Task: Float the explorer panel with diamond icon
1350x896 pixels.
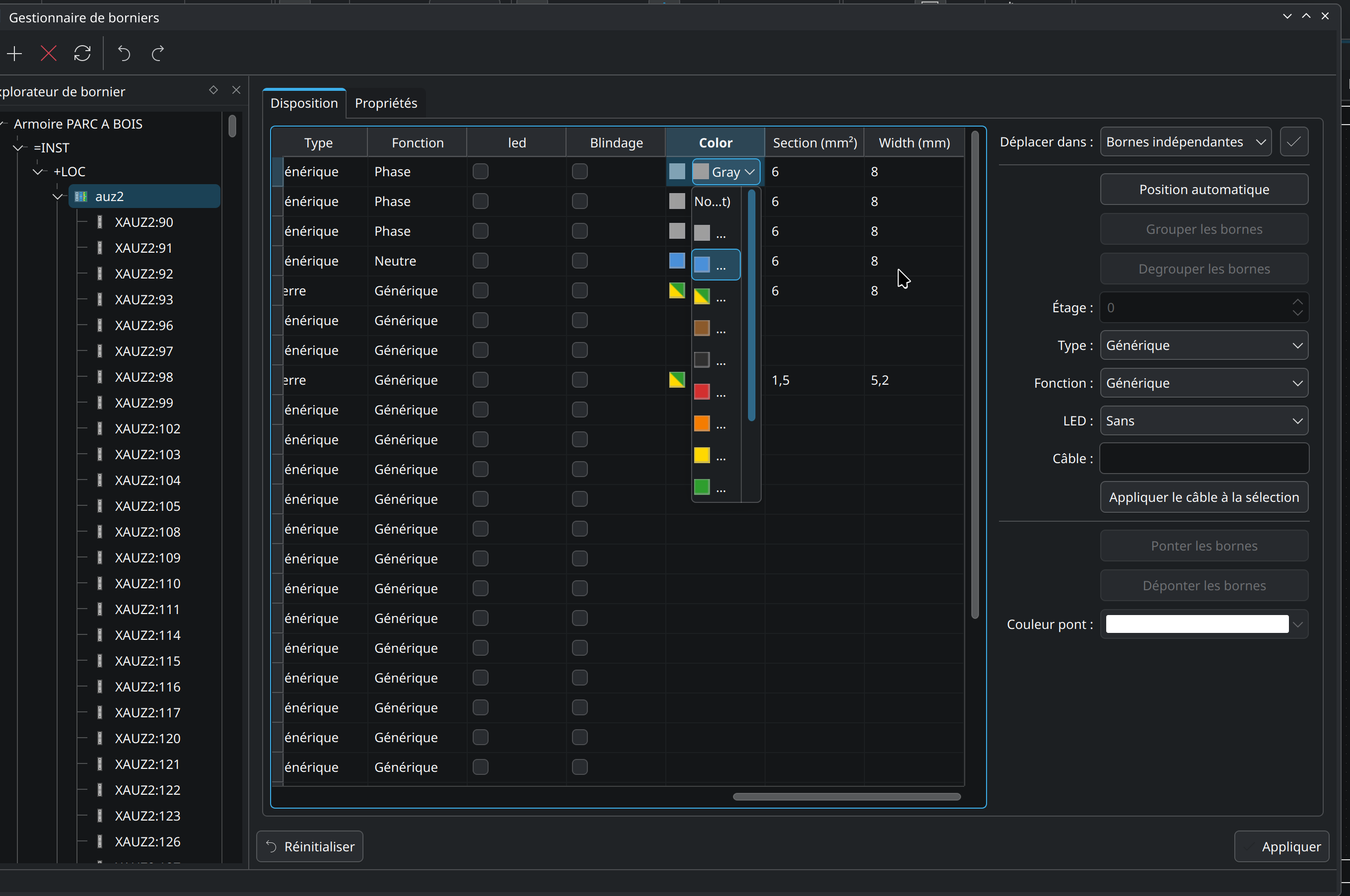Action: click(x=213, y=90)
